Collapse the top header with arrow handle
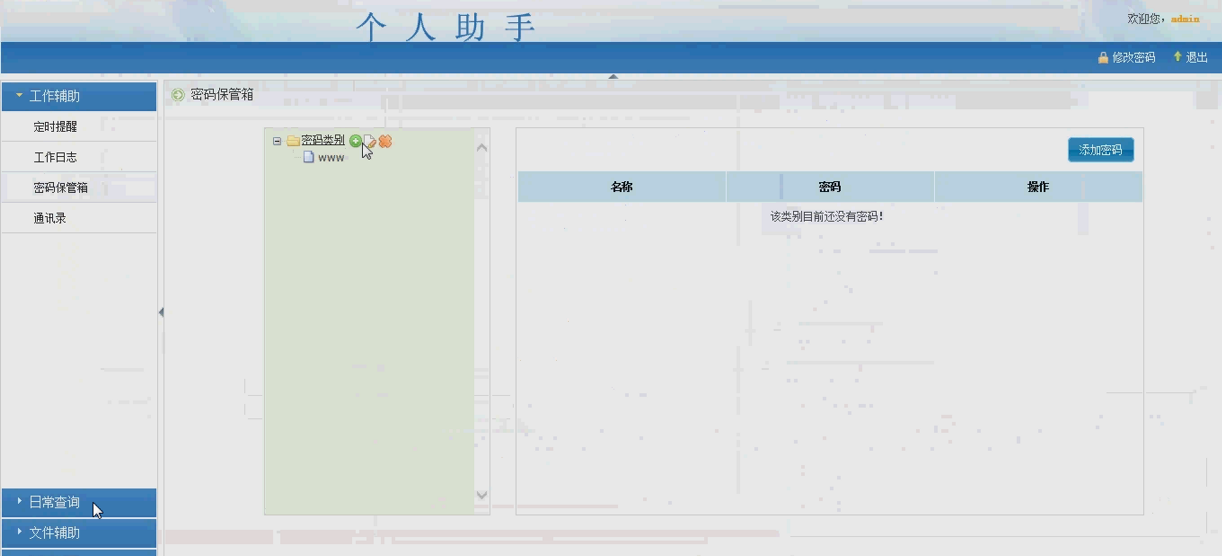 click(613, 76)
